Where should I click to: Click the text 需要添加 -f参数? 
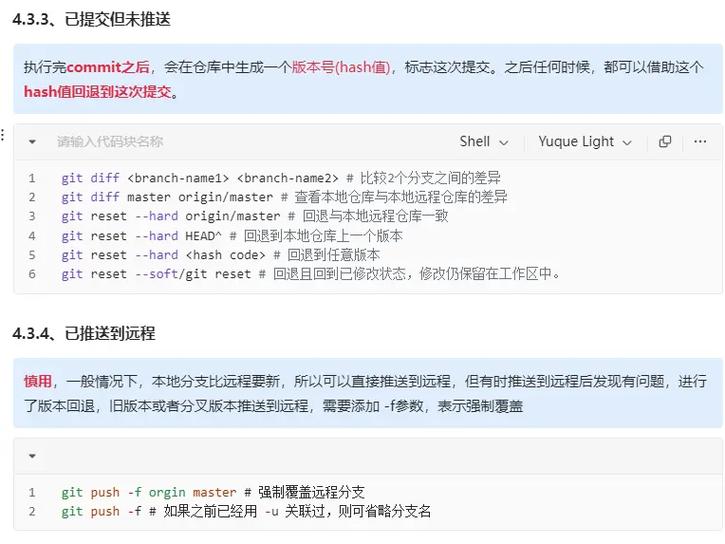pos(373,406)
